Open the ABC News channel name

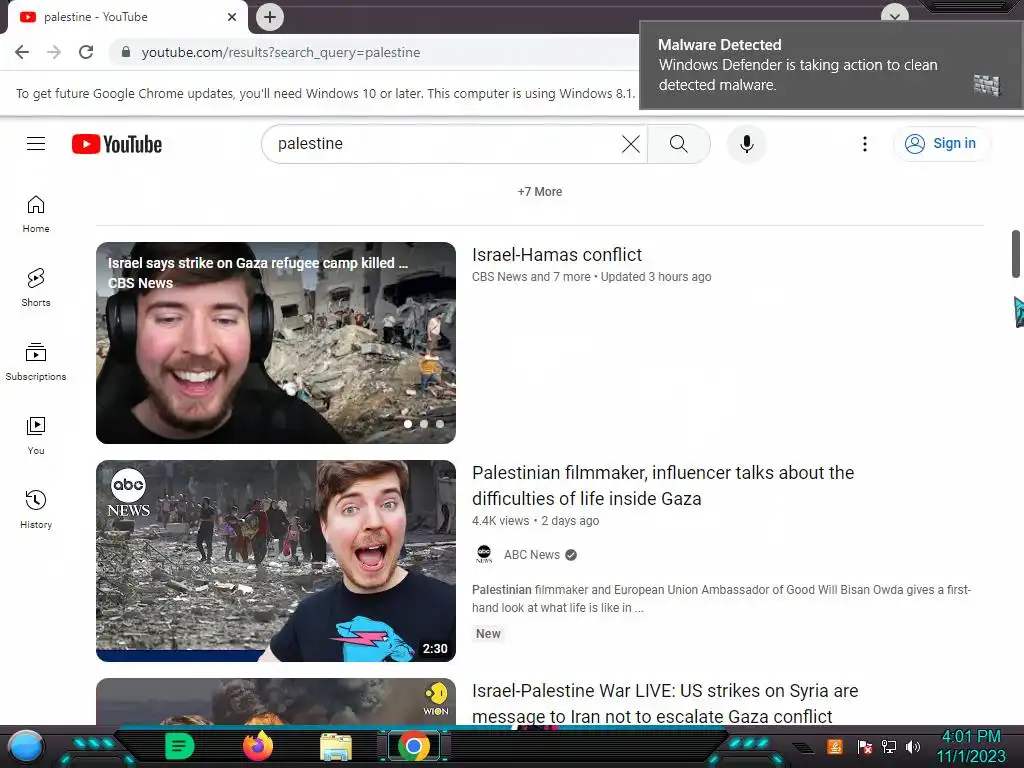tap(532, 554)
